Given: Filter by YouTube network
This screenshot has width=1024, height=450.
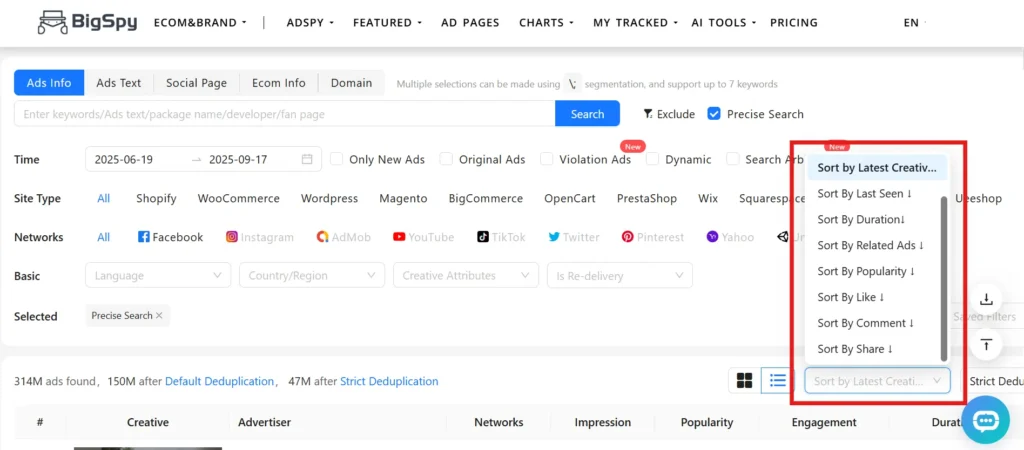Looking at the screenshot, I should (423, 237).
